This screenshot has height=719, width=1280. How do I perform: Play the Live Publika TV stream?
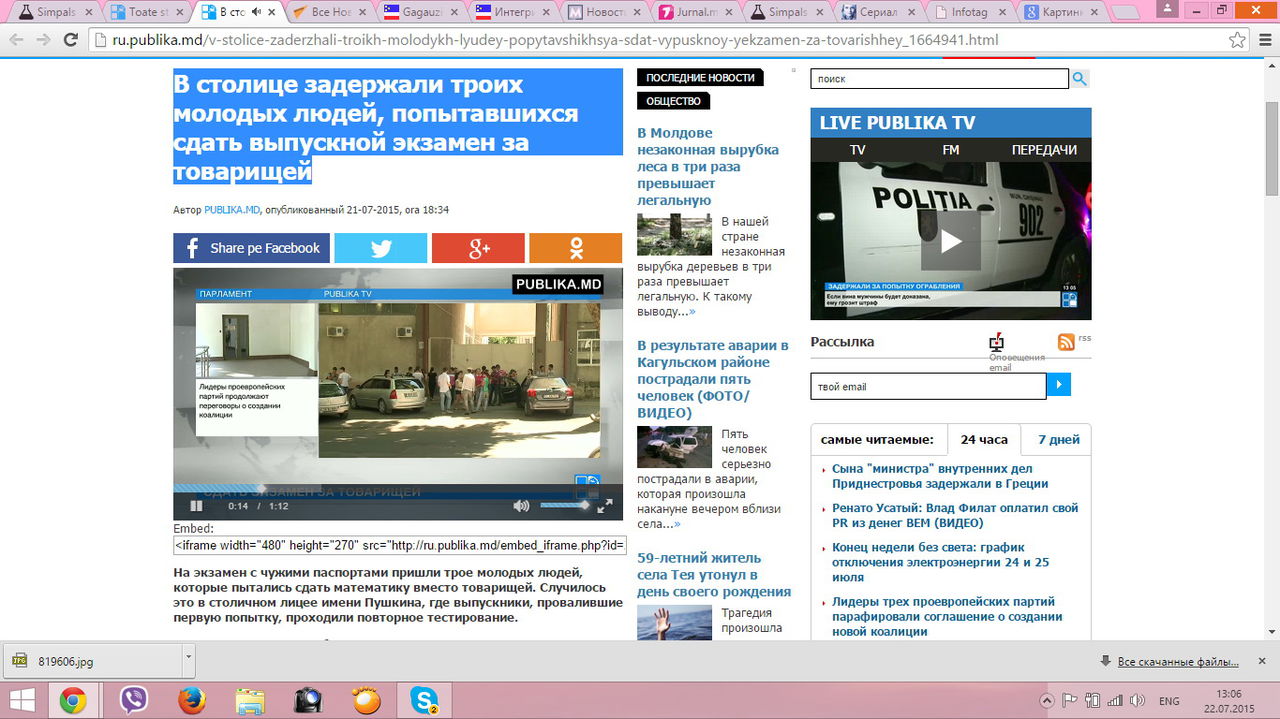coord(951,241)
